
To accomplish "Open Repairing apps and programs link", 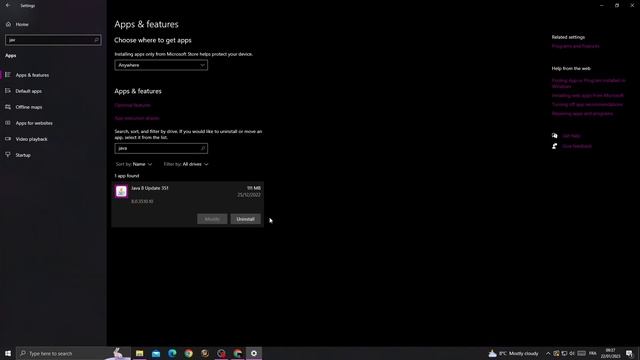I will click(x=582, y=114).
